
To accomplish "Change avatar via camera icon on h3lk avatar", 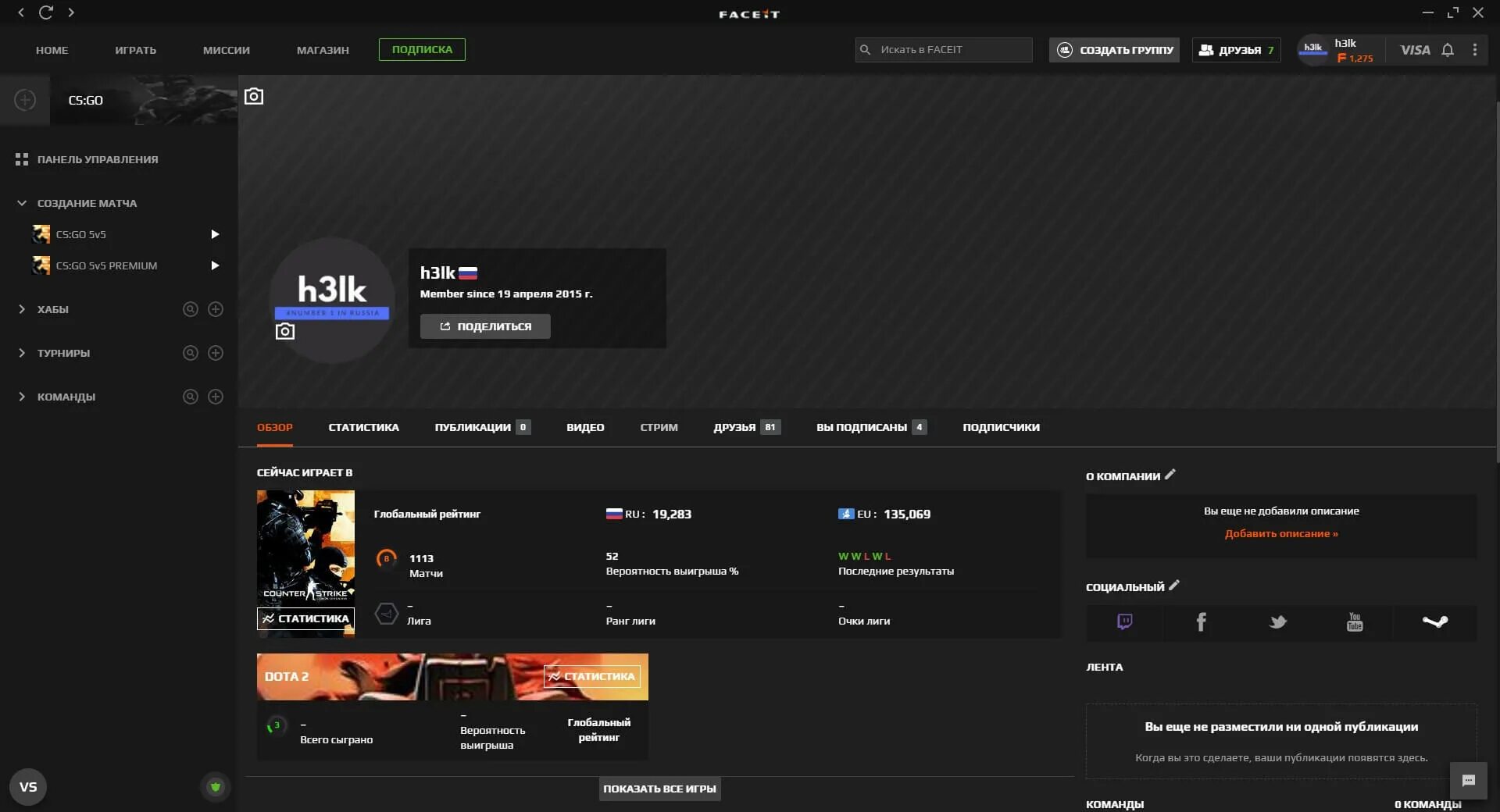I will pos(285,331).
